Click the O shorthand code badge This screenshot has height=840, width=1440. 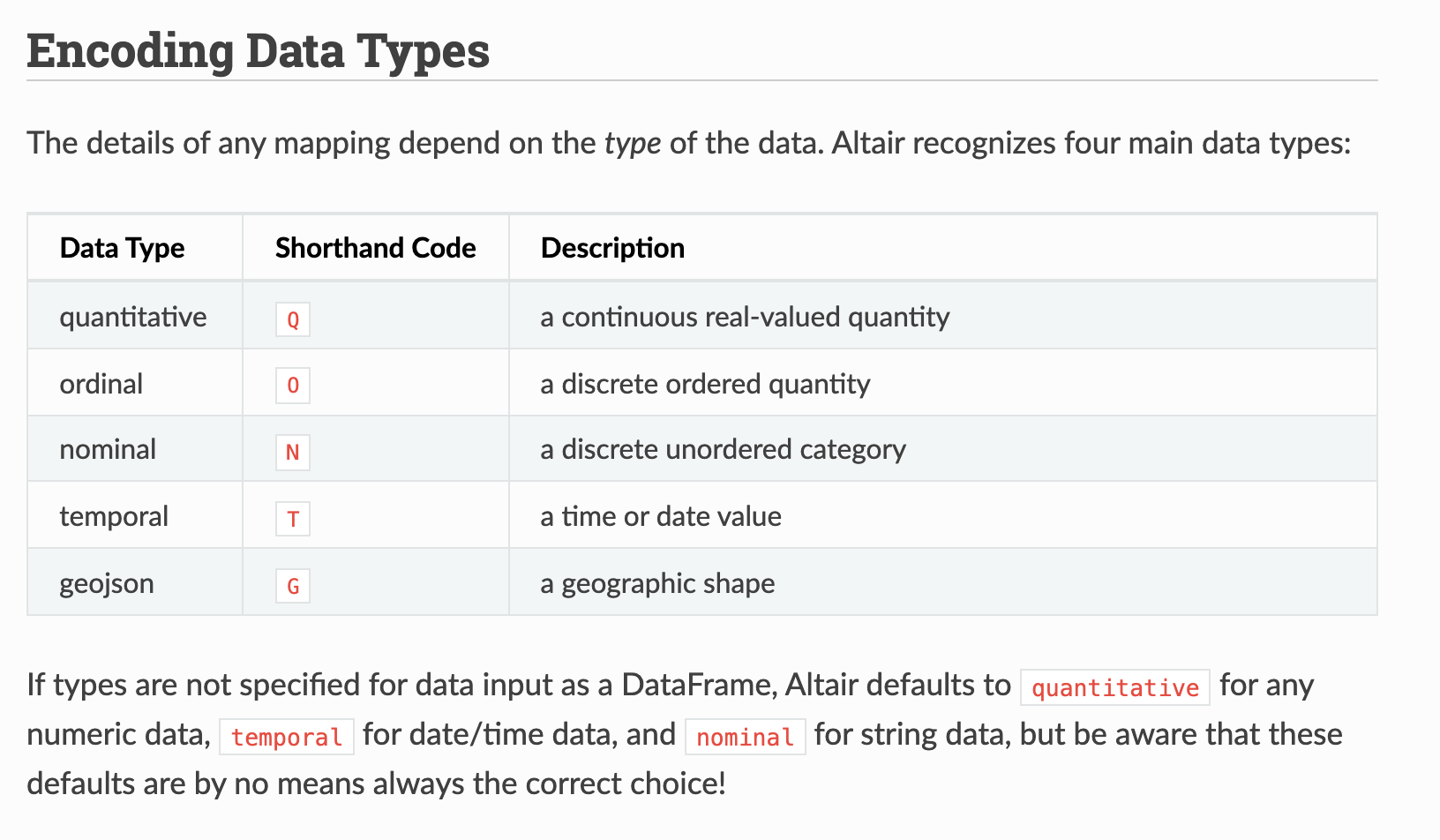293,386
